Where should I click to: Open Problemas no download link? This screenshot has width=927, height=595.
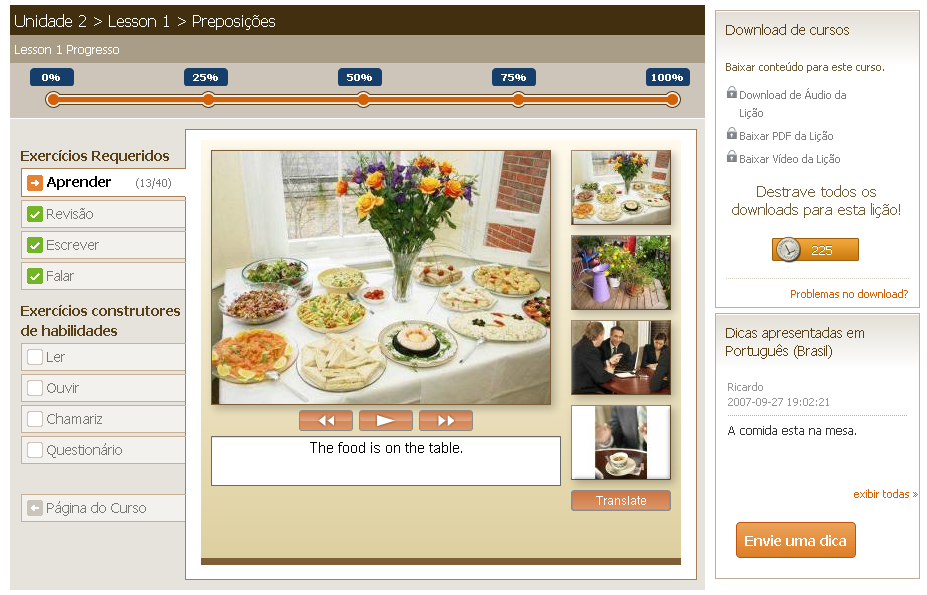coord(848,294)
